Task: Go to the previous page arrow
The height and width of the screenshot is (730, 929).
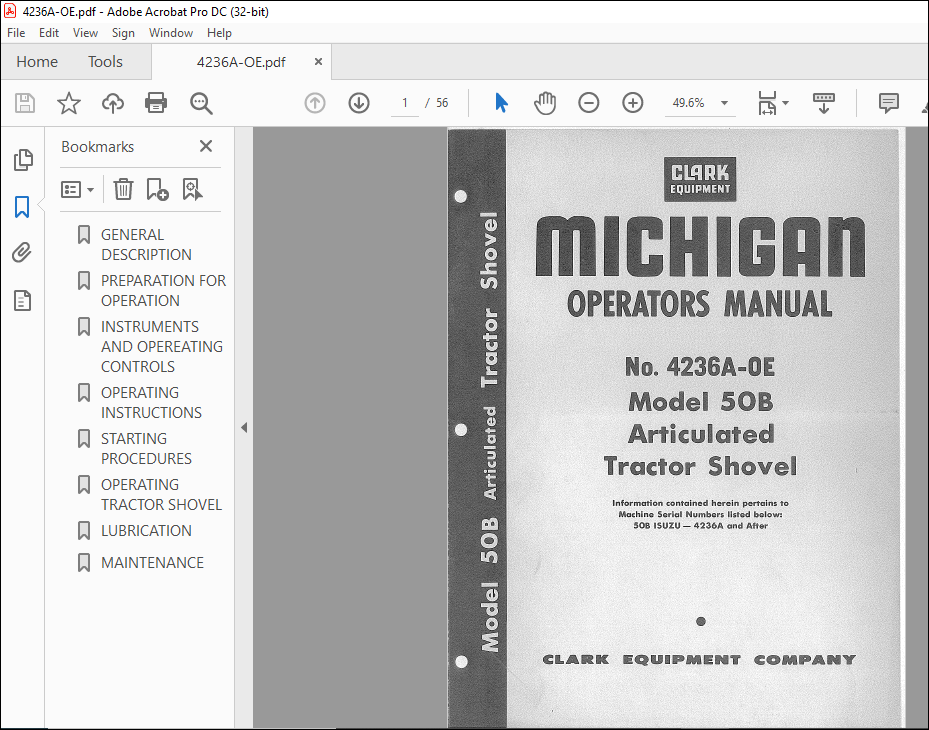Action: click(315, 103)
